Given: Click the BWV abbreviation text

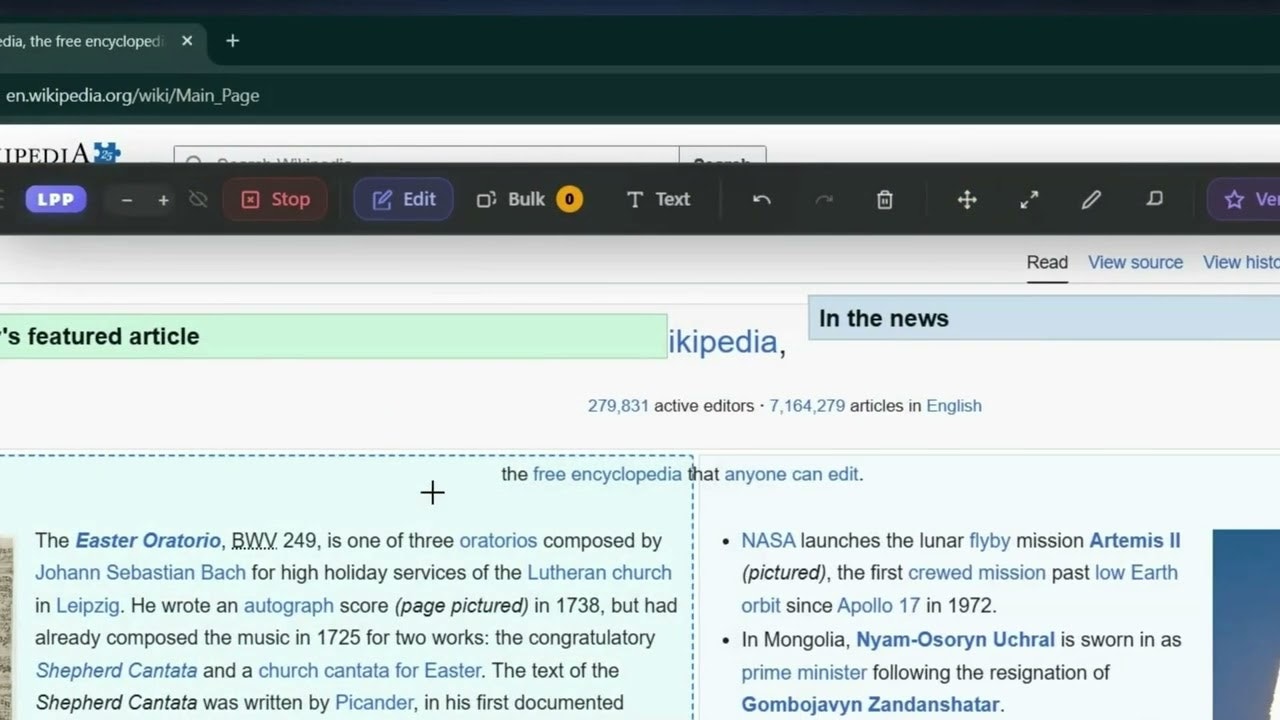Looking at the screenshot, I should click(x=254, y=541).
